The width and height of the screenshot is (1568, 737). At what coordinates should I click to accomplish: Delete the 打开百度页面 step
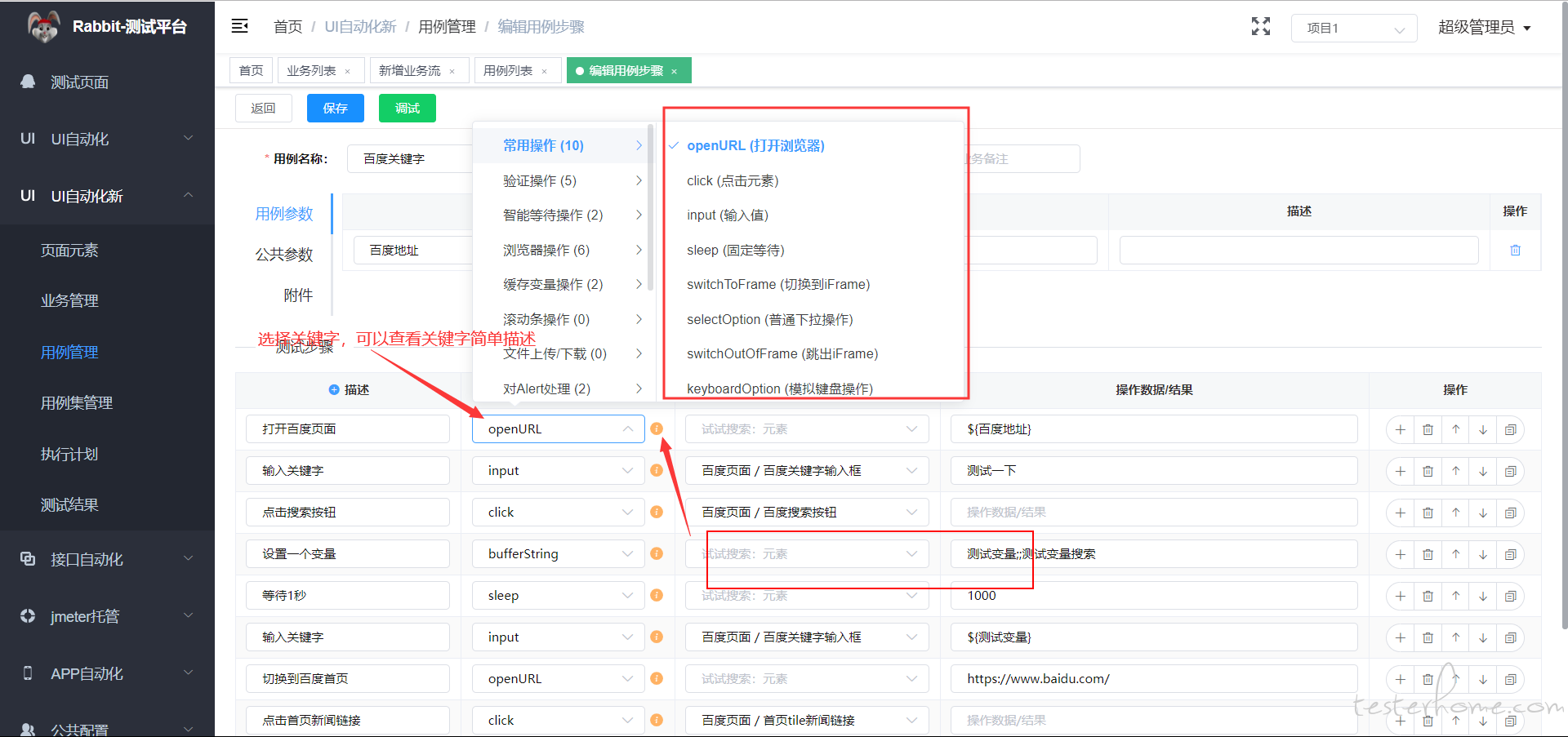click(x=1428, y=429)
